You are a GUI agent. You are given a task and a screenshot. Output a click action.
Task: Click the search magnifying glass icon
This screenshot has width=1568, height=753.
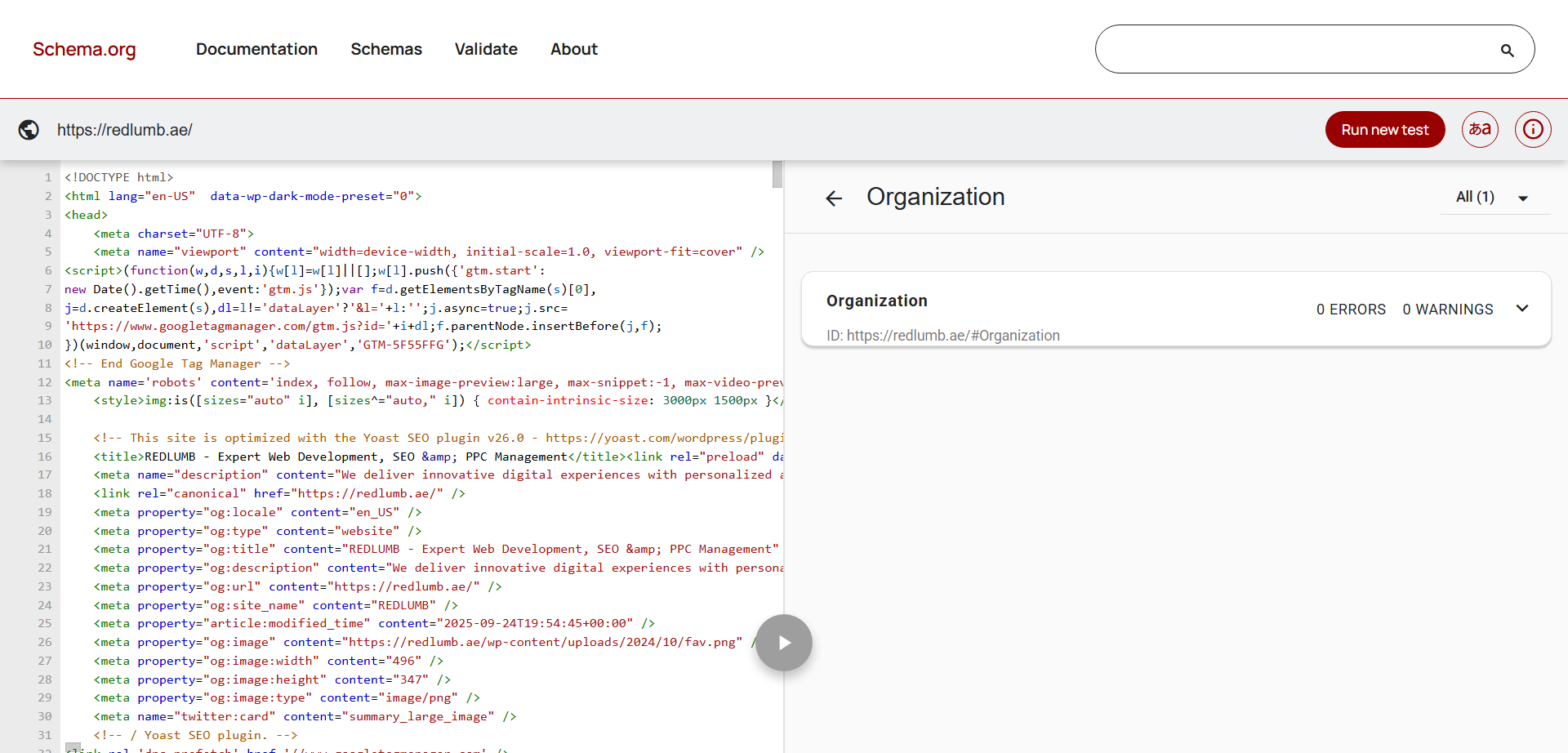point(1508,49)
